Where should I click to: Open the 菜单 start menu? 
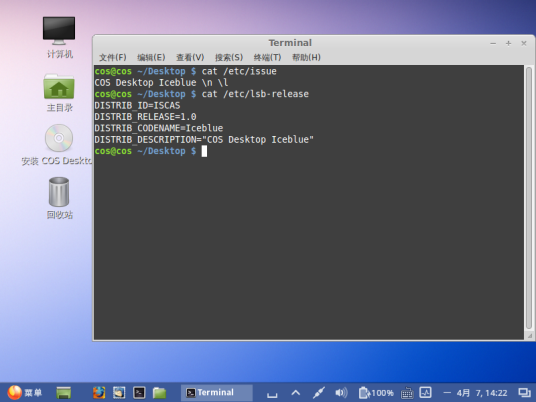tap(25, 392)
